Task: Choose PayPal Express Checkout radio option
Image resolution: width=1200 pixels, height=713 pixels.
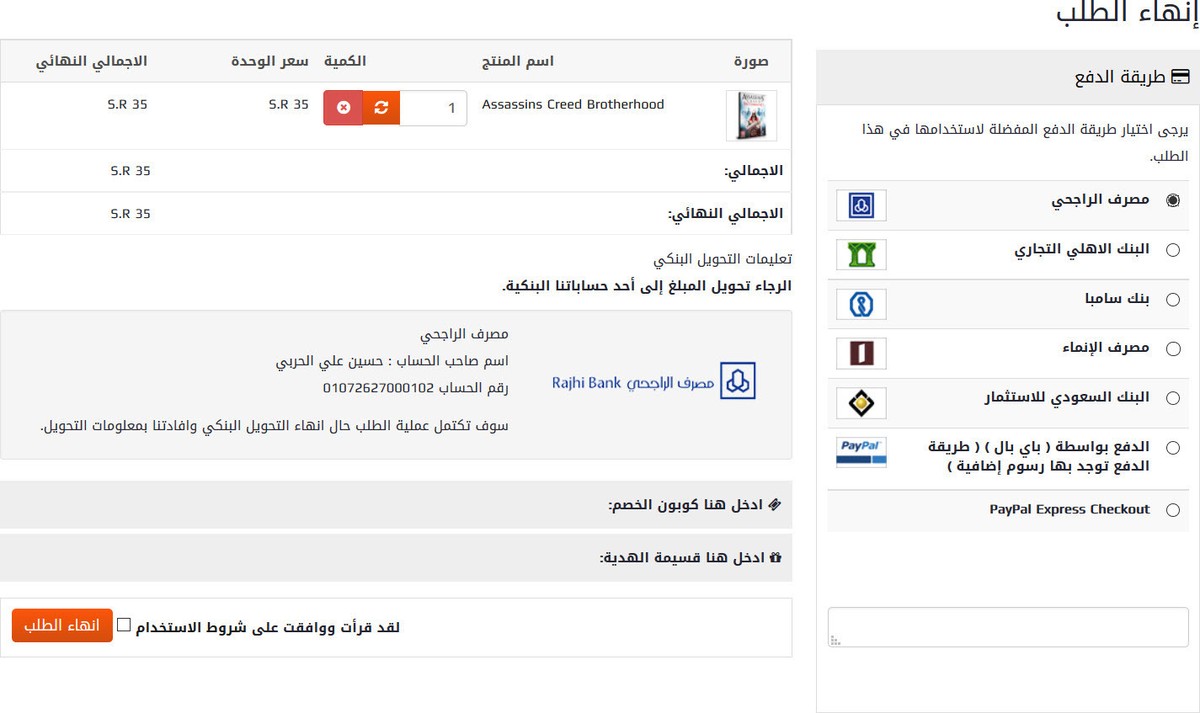Action: coord(1173,510)
